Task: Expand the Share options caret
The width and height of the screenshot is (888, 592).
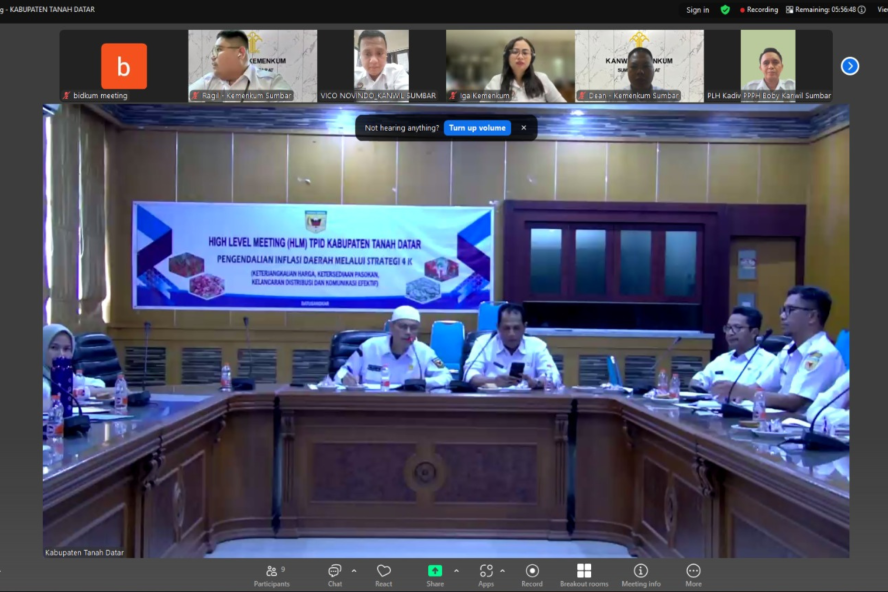Action: coord(456,571)
